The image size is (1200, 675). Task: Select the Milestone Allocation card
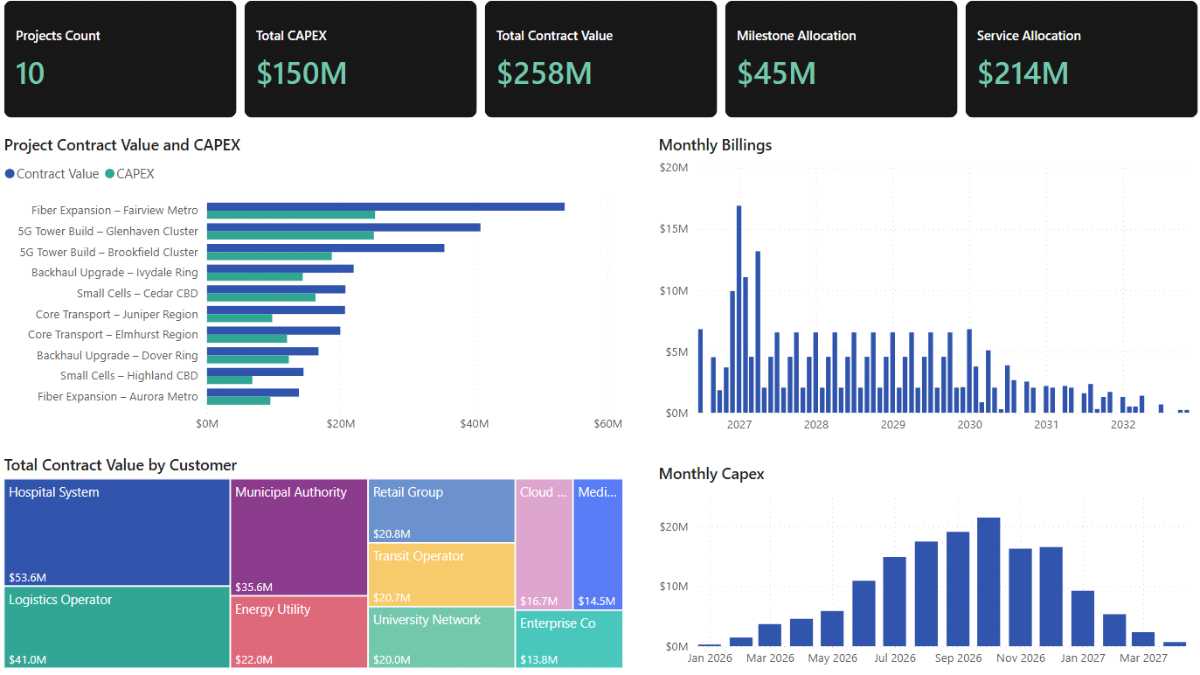[841, 59]
